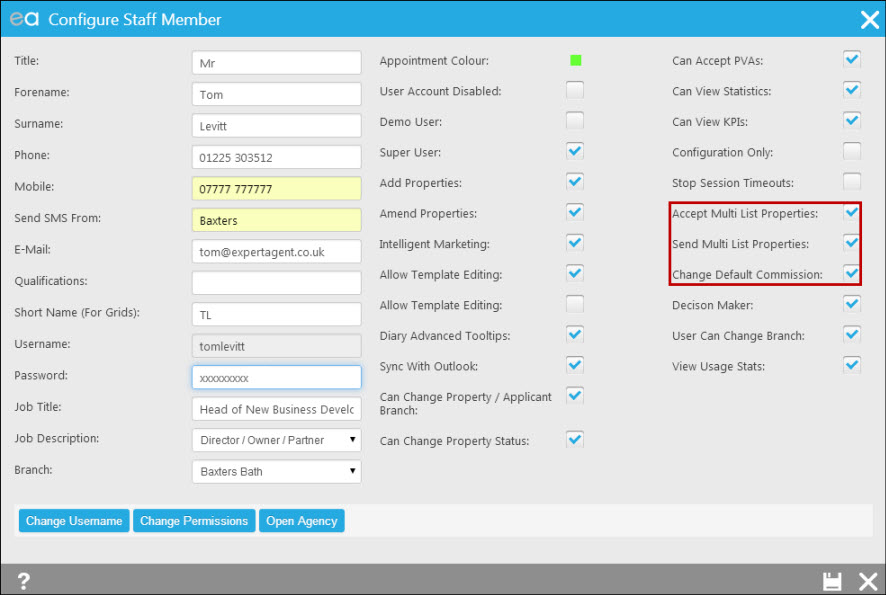Expand the Branch dropdown showing Baxters Bath

276,472
